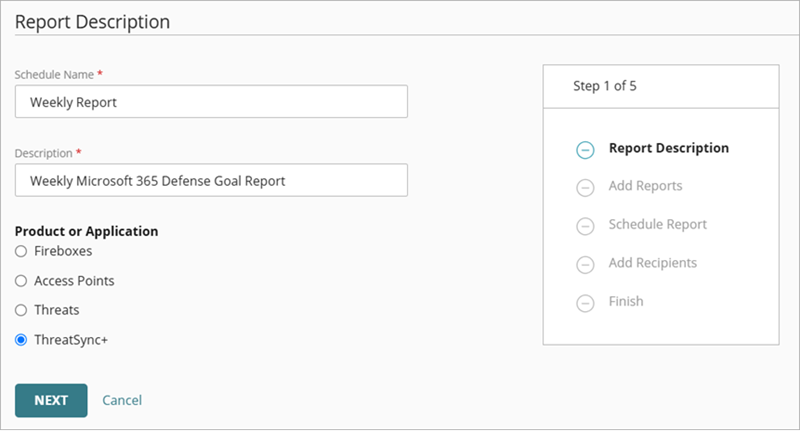Click the circle icon beside Finish step

pos(585,302)
